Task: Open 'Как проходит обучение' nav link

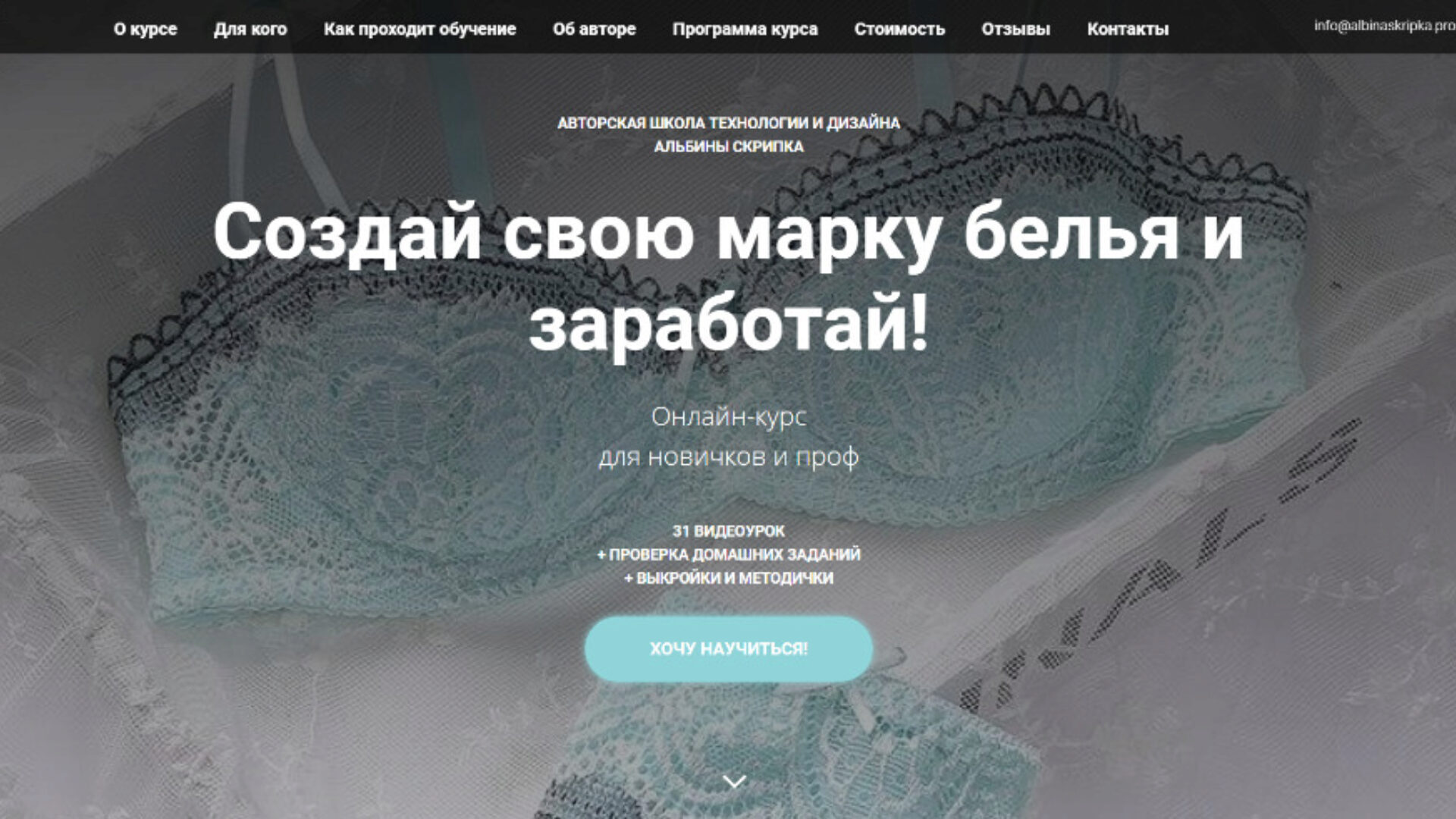Action: point(419,29)
